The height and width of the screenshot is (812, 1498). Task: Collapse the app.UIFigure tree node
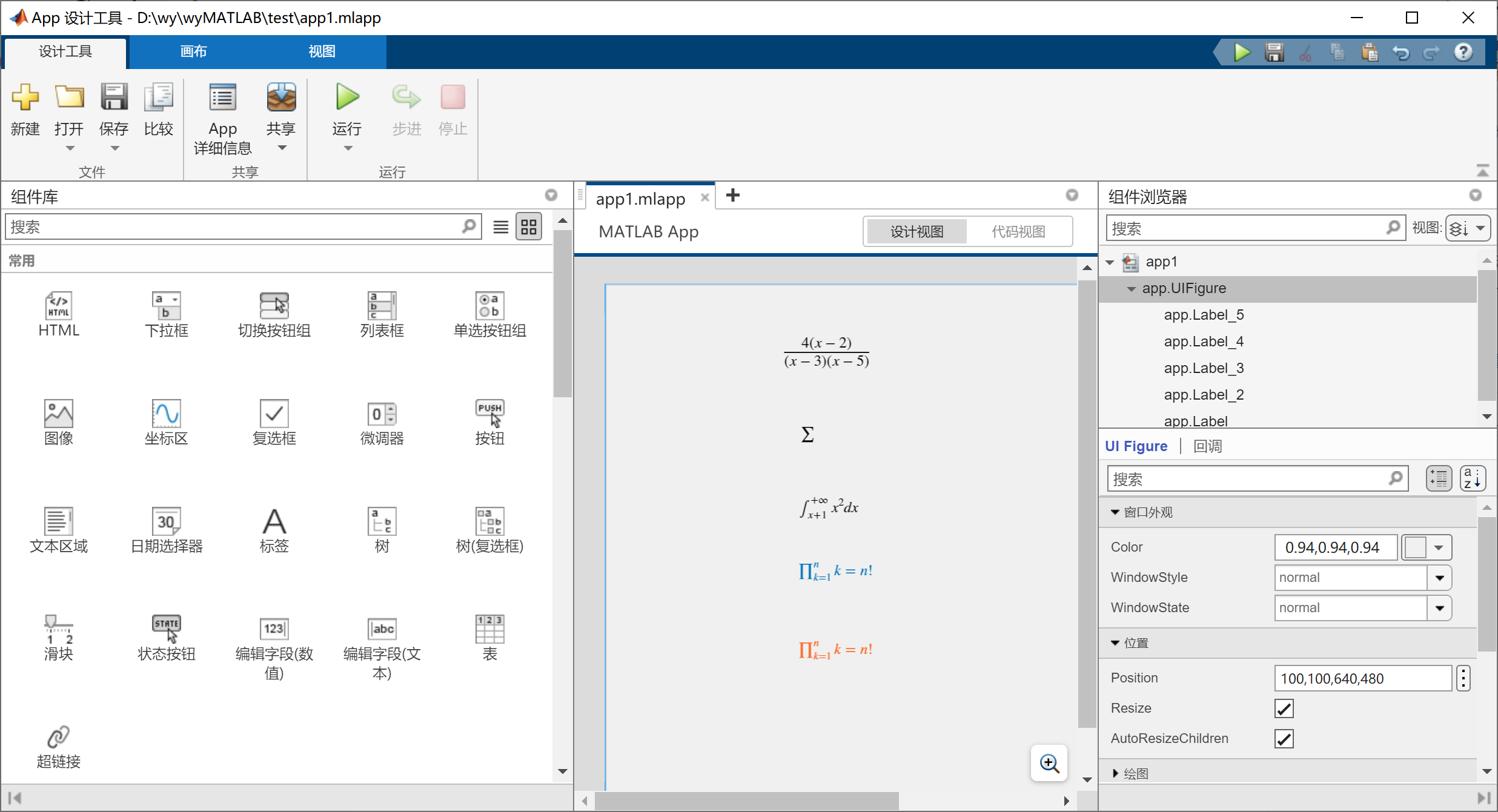pyautogui.click(x=1131, y=289)
